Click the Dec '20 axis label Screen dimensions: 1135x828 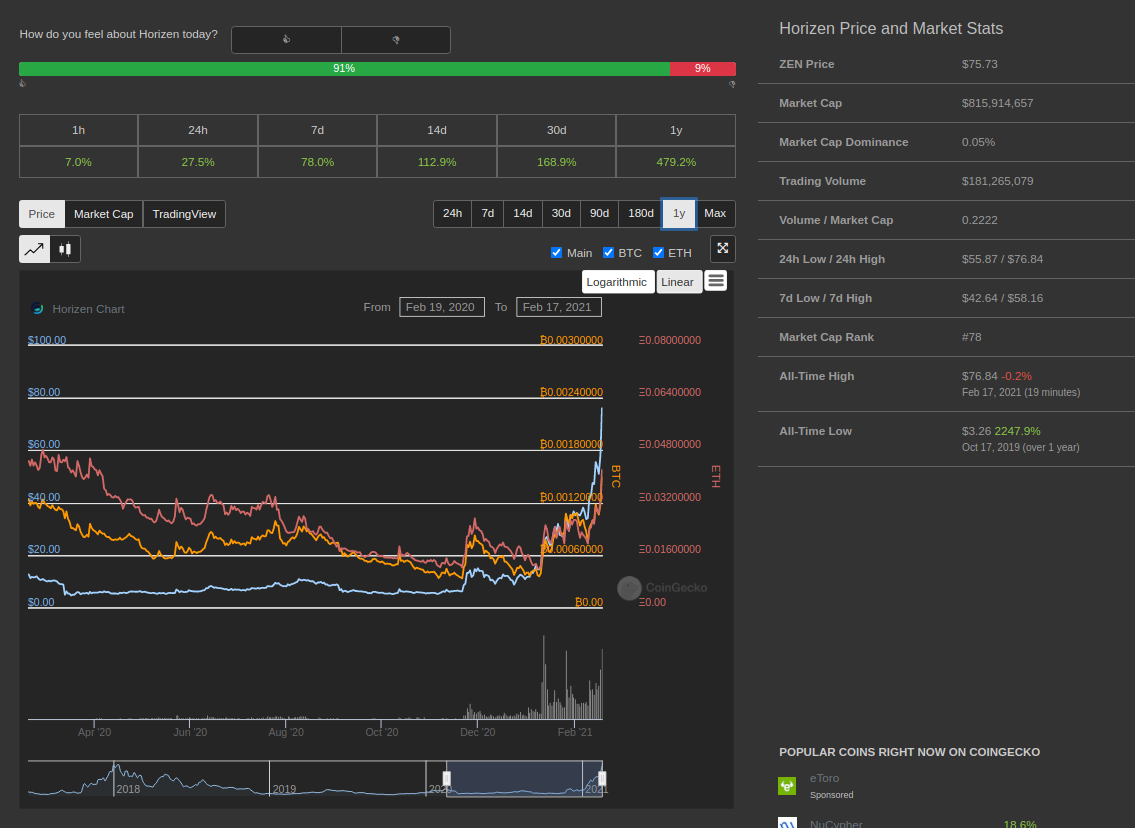click(x=478, y=732)
